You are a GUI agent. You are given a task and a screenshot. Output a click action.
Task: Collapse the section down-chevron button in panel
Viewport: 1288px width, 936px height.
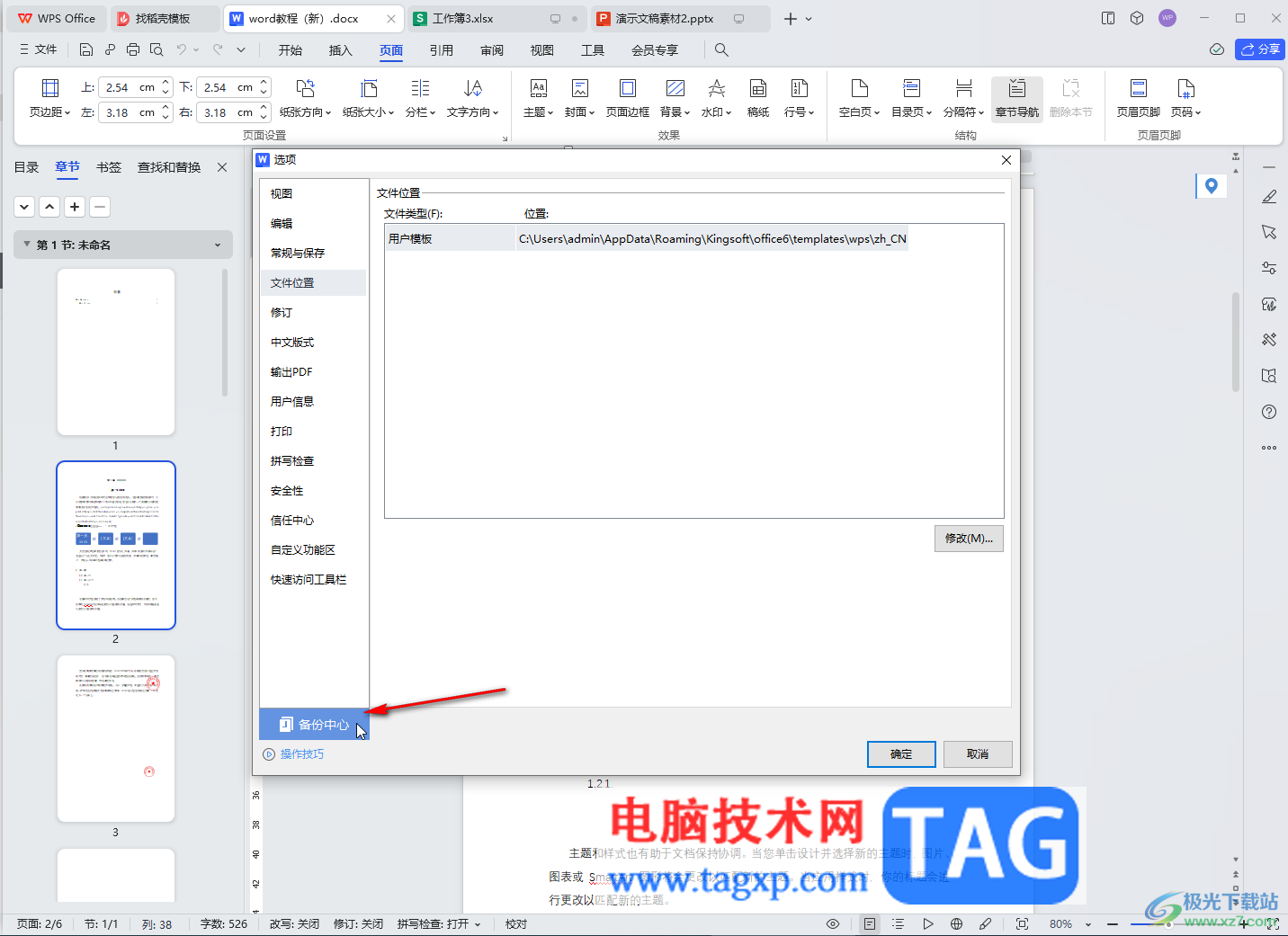coord(24,207)
